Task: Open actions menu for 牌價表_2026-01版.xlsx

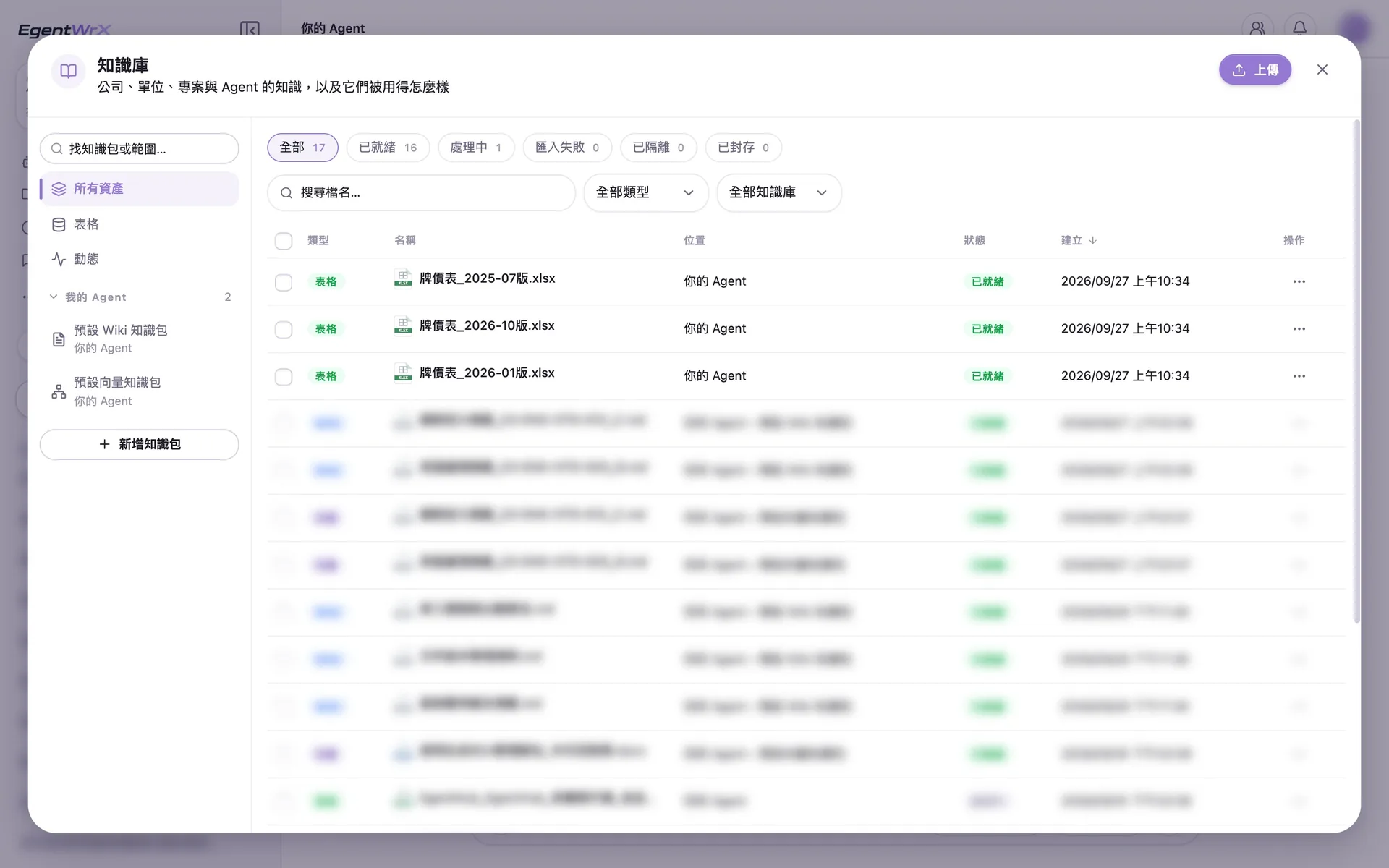Action: click(1299, 376)
